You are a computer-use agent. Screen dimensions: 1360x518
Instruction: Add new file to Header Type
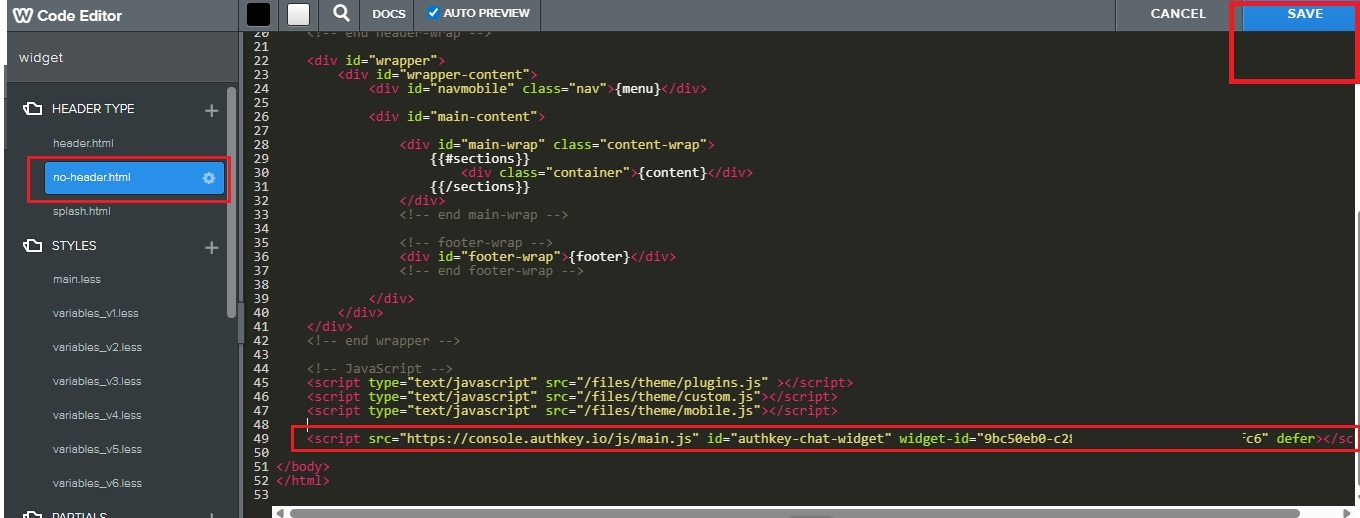211,110
